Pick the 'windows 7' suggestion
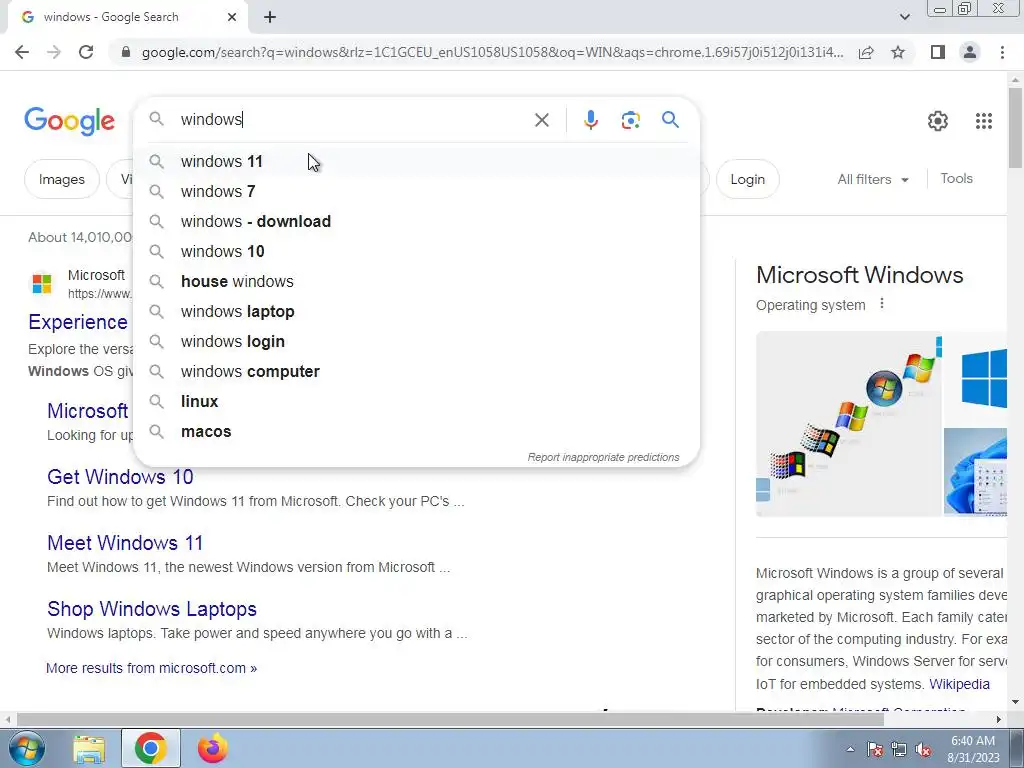Viewport: 1024px width, 768px height. (416, 191)
